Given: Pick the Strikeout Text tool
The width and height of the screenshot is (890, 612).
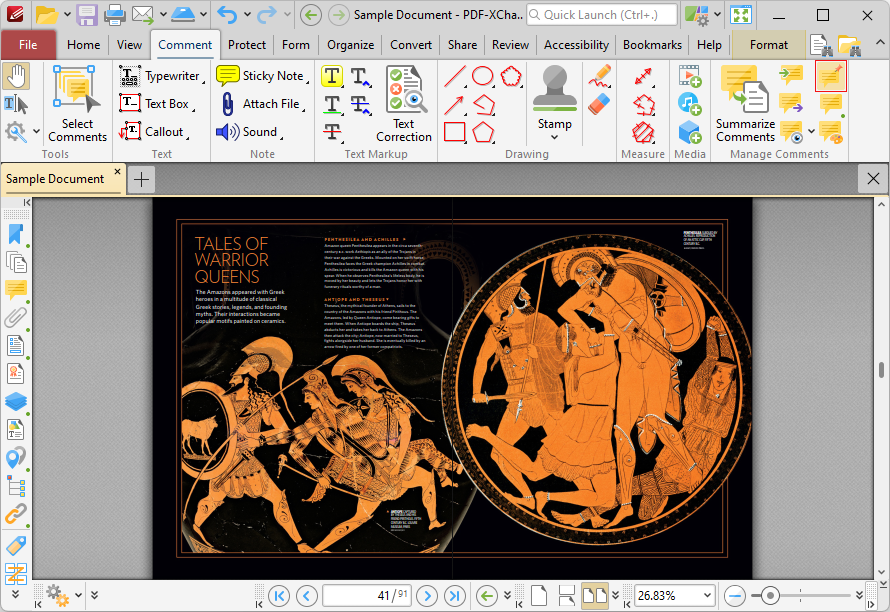Looking at the screenshot, I should pos(332,132).
